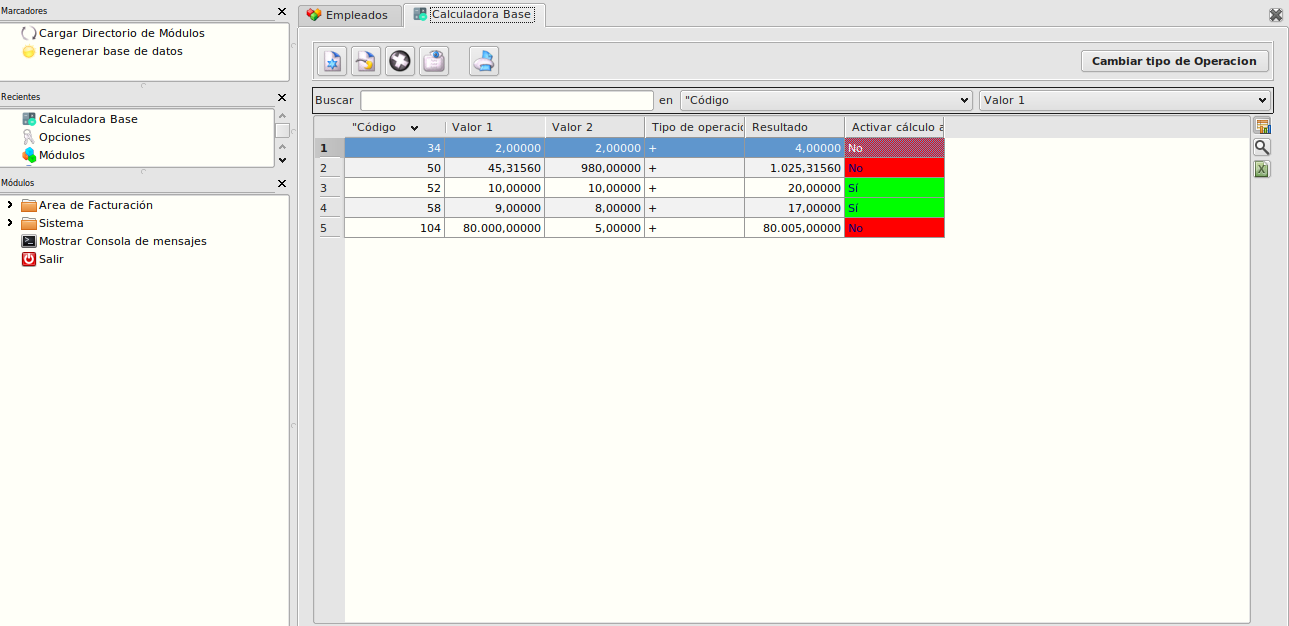This screenshot has height=626, width=1289.
Task: Click the Valor 1 column header
Action: click(495, 127)
